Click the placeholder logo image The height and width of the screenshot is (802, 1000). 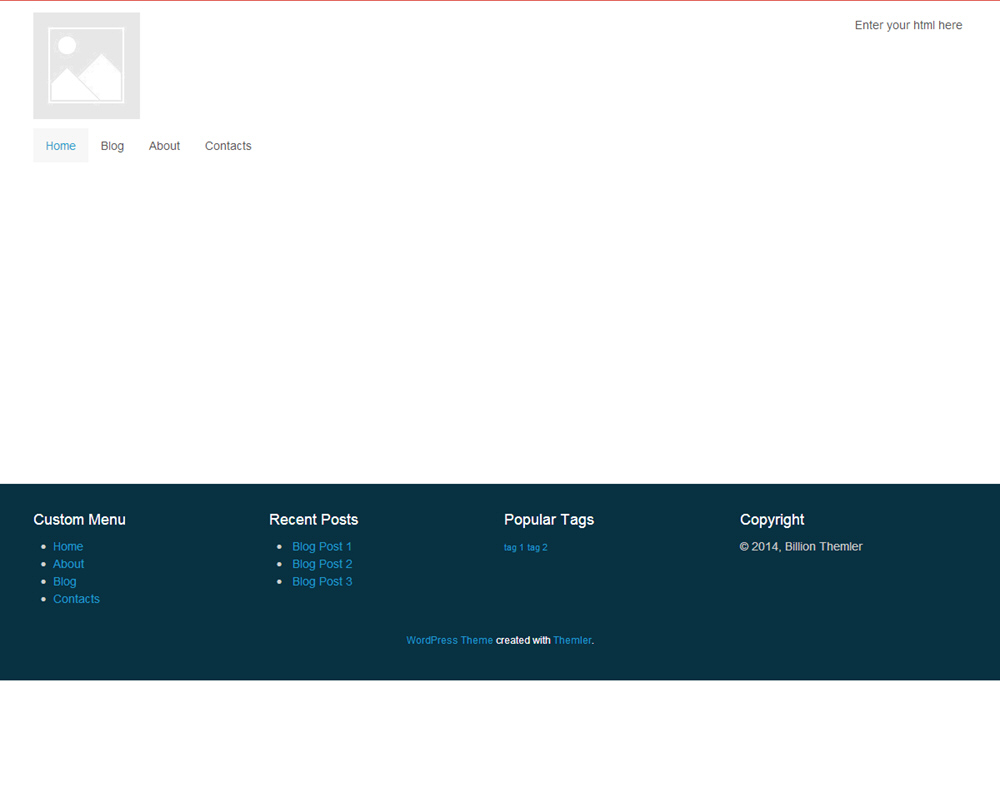tap(87, 66)
